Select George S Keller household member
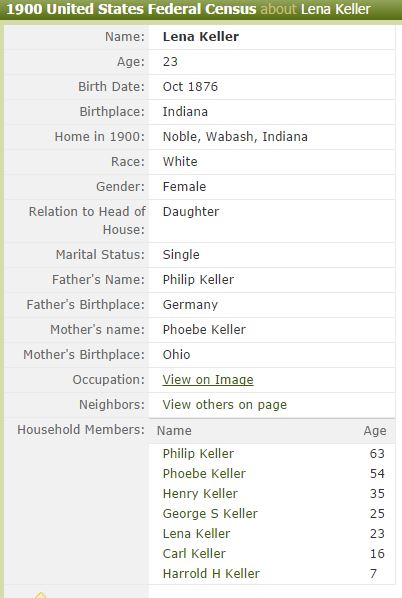This screenshot has width=402, height=598. [210, 513]
